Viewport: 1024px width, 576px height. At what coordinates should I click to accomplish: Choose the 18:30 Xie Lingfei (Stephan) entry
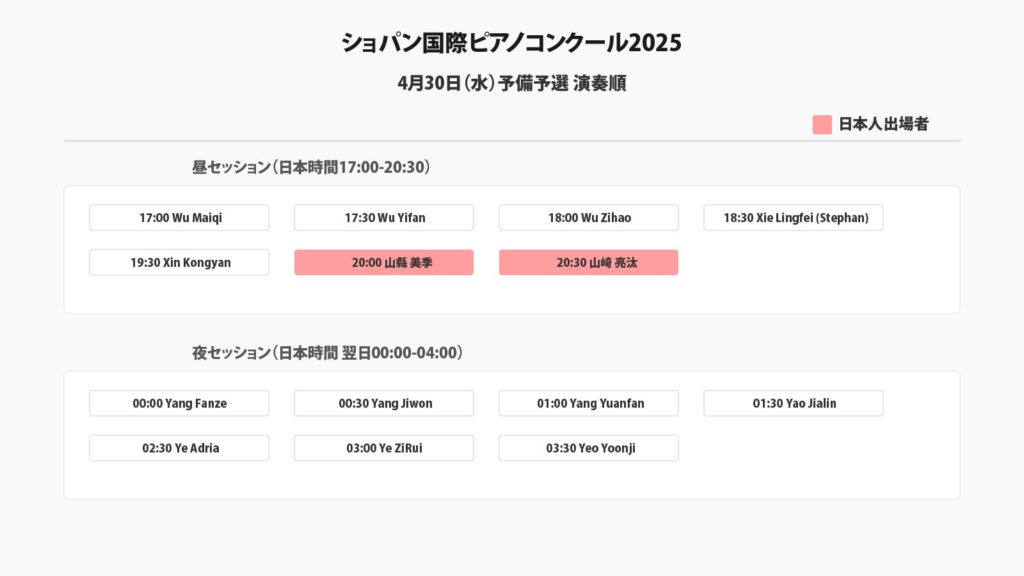(x=794, y=218)
